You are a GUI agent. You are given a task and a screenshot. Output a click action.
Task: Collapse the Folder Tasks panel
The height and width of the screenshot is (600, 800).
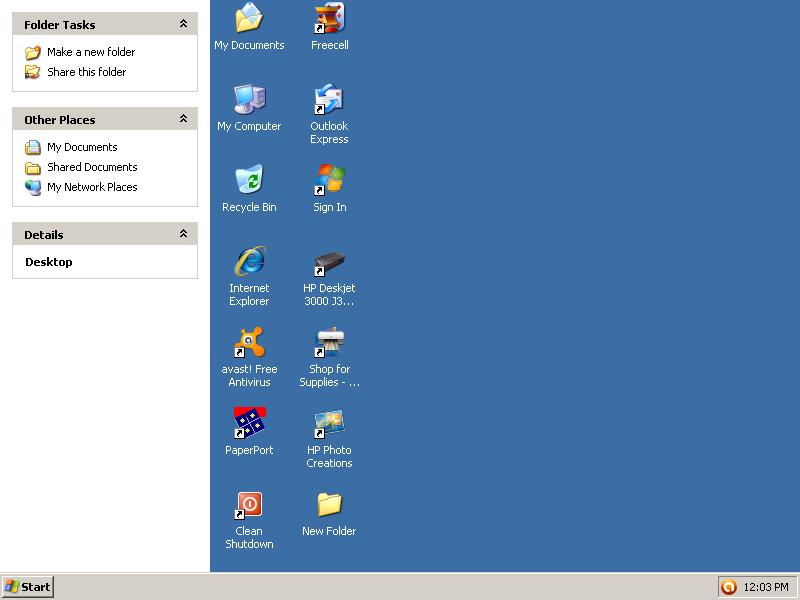183,23
